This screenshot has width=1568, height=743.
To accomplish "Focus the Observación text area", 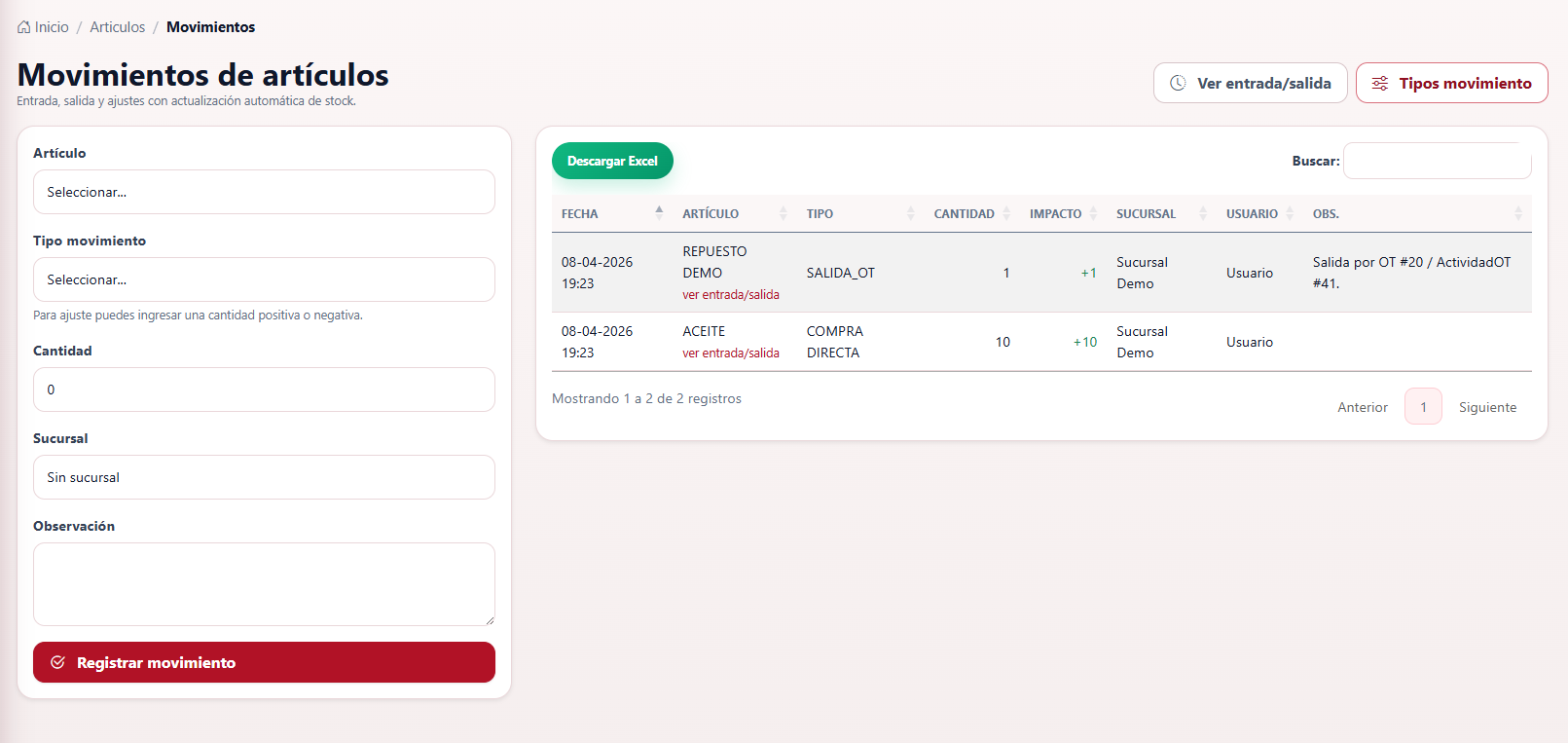I will tap(264, 584).
